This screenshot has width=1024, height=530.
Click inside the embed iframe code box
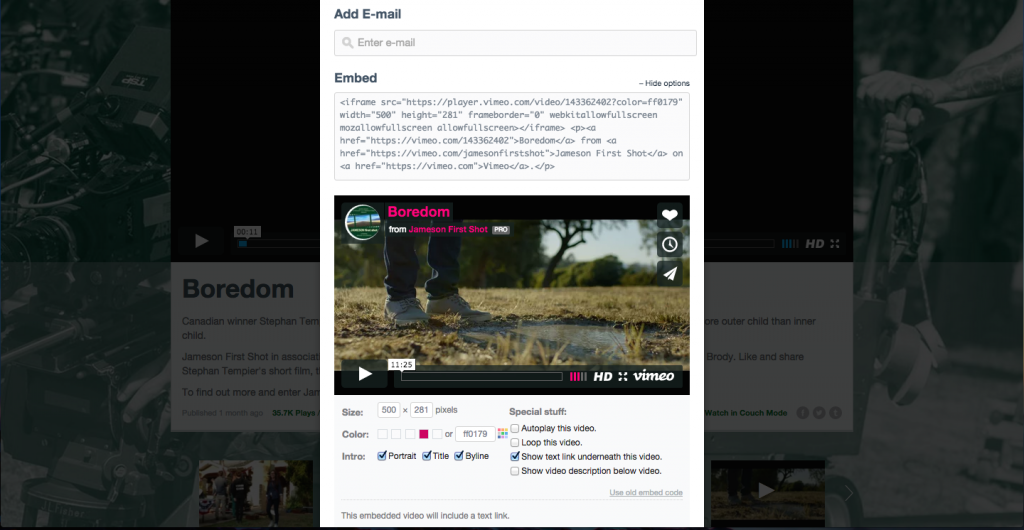click(x=512, y=136)
